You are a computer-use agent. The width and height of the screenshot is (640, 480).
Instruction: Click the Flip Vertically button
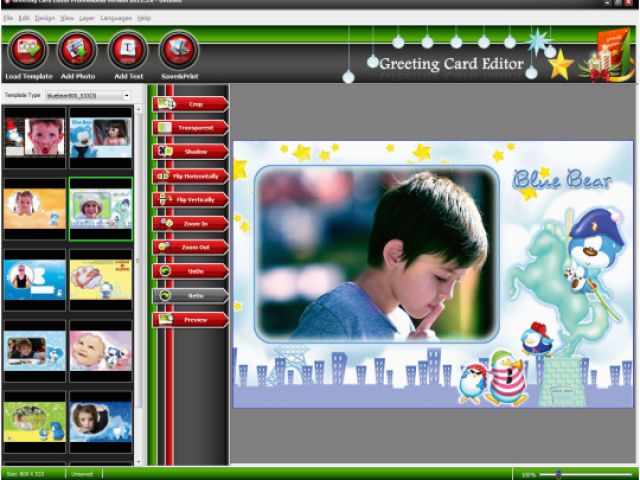tap(190, 200)
